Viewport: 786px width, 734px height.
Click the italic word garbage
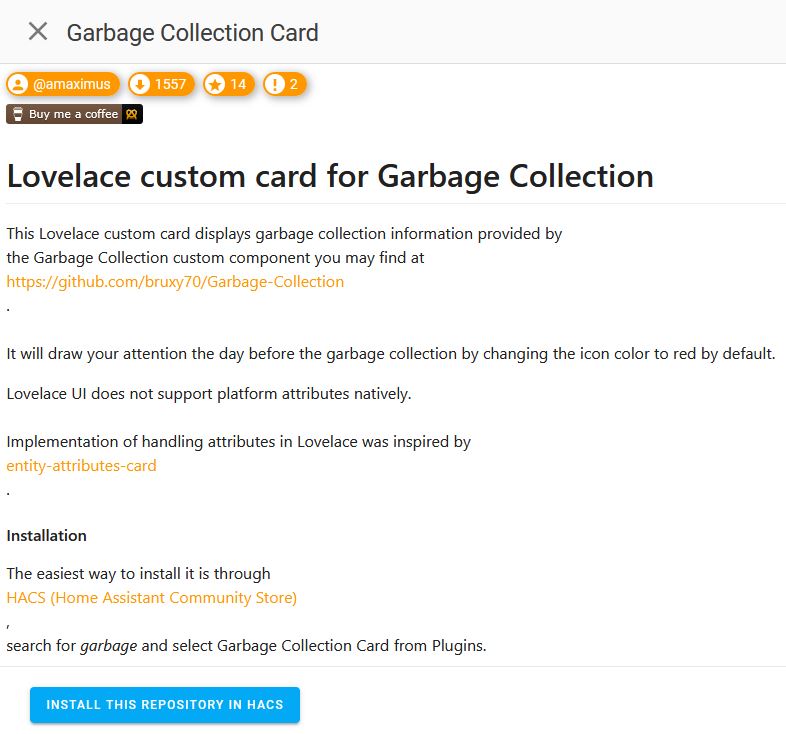[x=108, y=646]
